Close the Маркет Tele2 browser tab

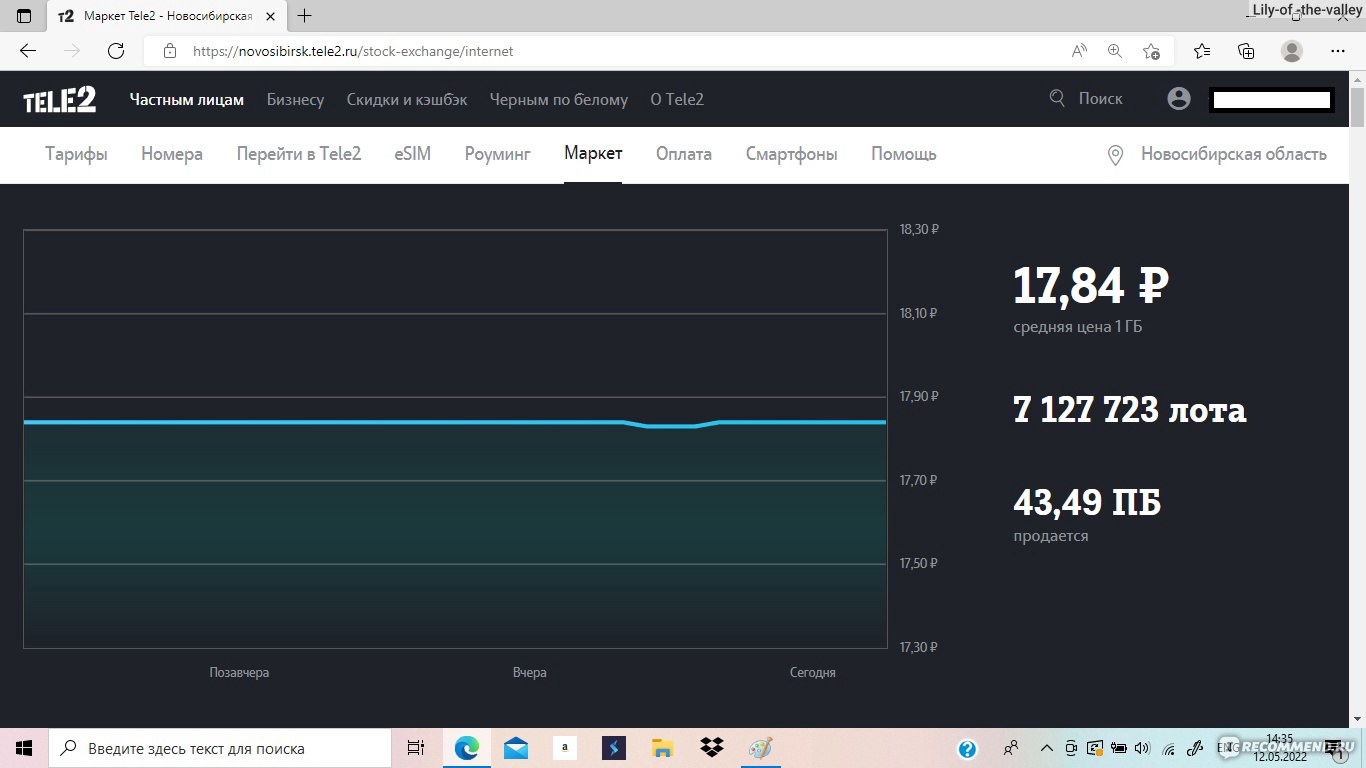pyautogui.click(x=272, y=16)
